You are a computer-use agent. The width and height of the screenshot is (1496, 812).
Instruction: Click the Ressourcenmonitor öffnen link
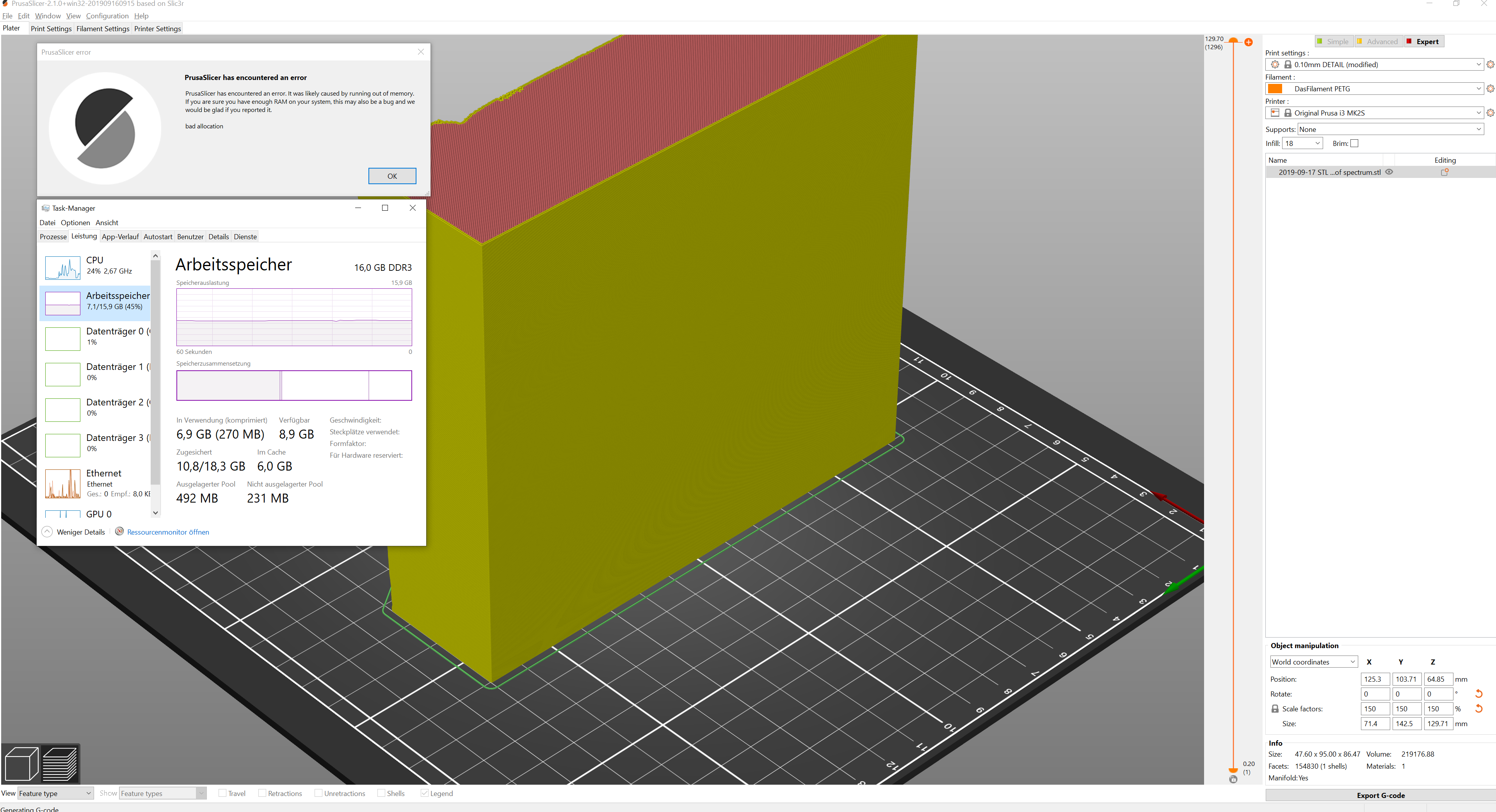[x=168, y=532]
